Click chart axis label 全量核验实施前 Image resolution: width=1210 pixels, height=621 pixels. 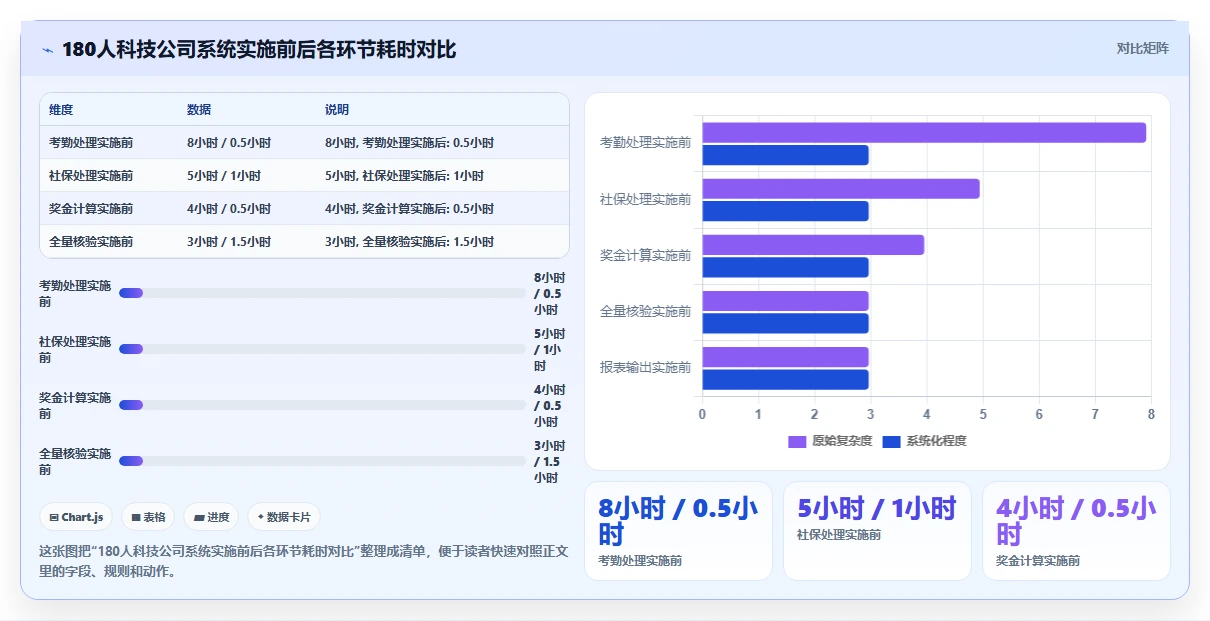(x=645, y=312)
